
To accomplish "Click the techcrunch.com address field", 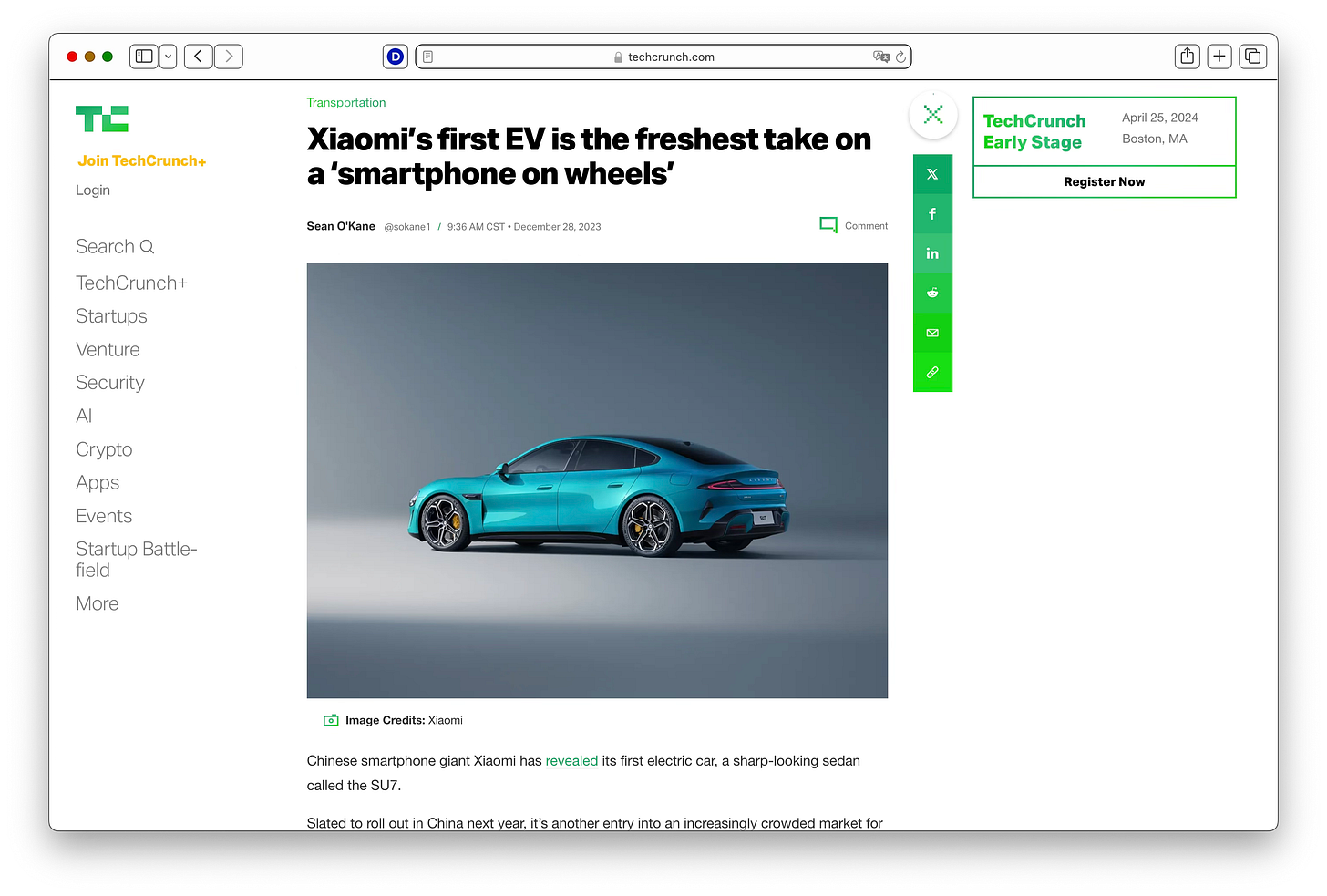I will coord(663,57).
